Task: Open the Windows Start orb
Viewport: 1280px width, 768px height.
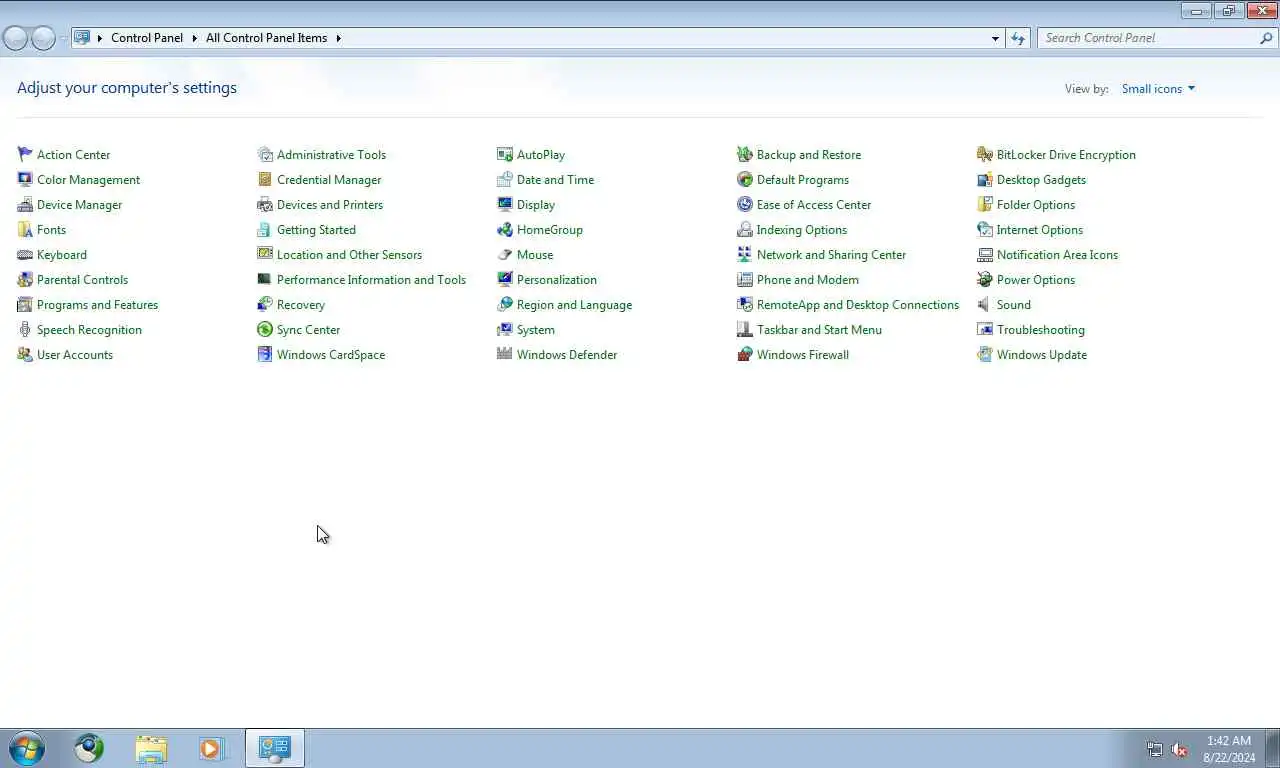Action: coord(27,748)
